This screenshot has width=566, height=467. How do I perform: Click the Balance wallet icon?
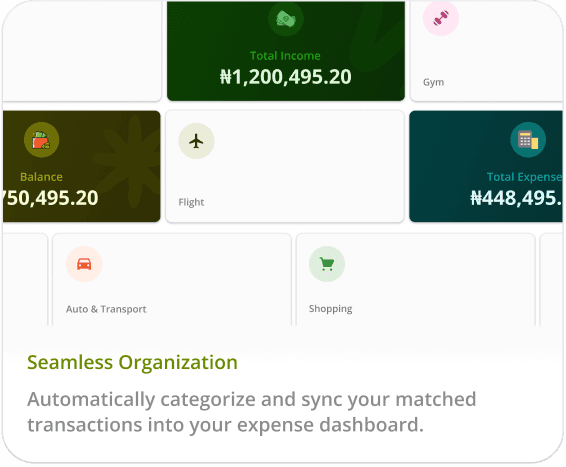(x=42, y=140)
